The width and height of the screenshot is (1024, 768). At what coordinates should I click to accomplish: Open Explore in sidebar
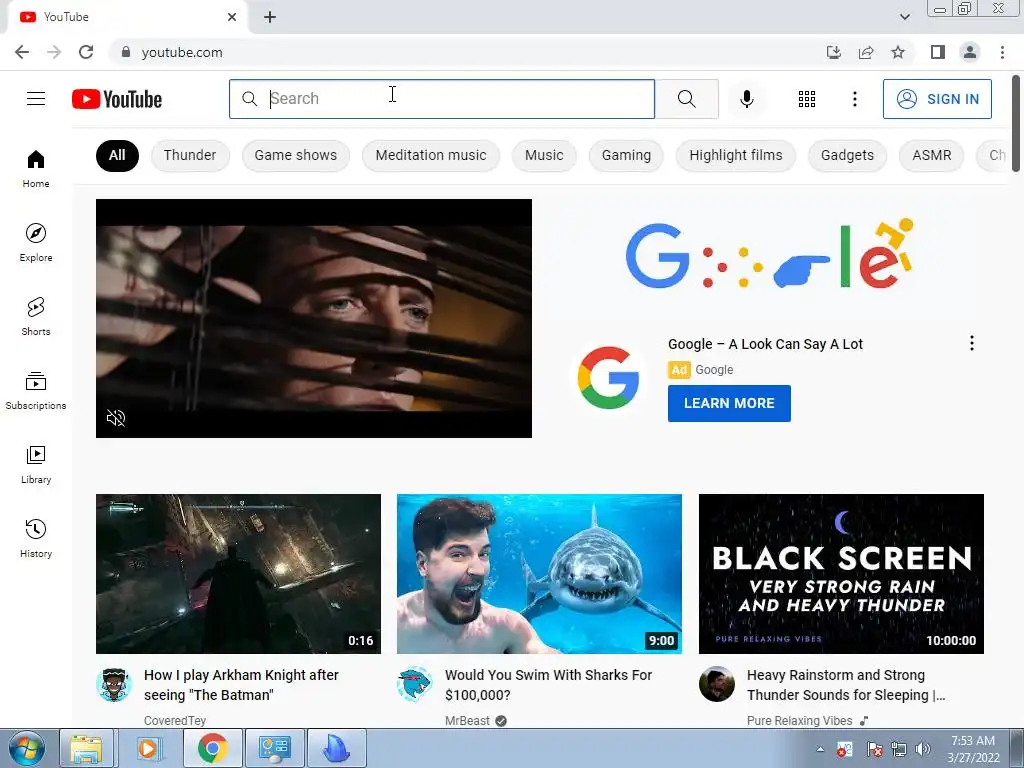(36, 242)
